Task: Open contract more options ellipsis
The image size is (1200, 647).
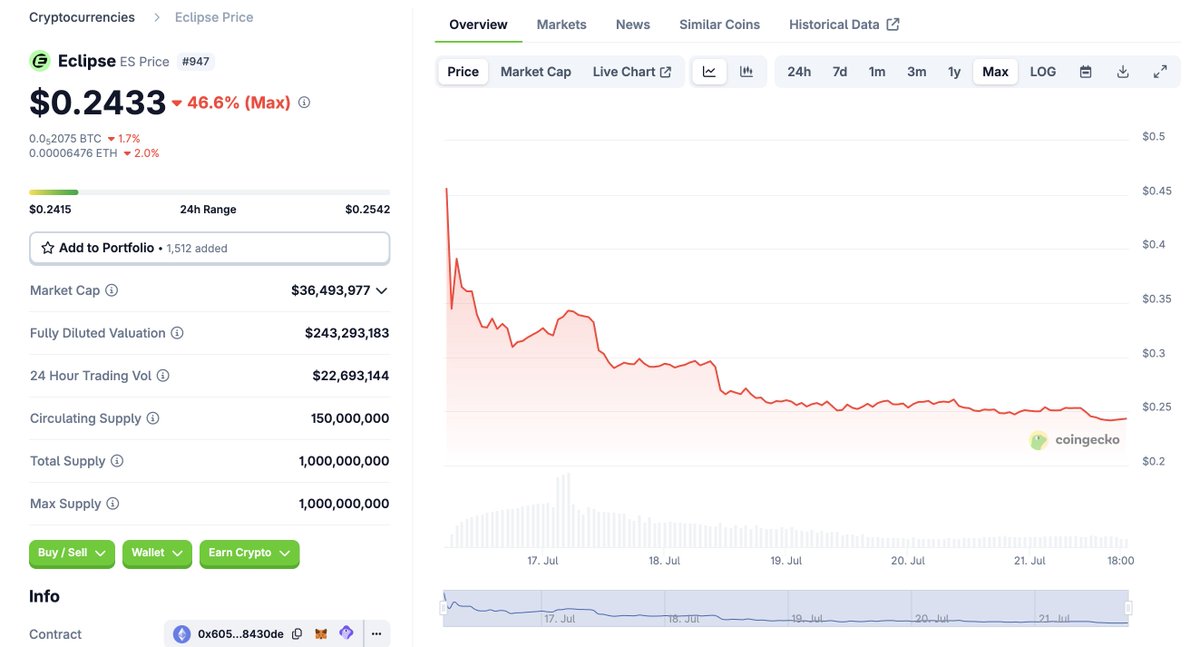Action: coord(376,634)
